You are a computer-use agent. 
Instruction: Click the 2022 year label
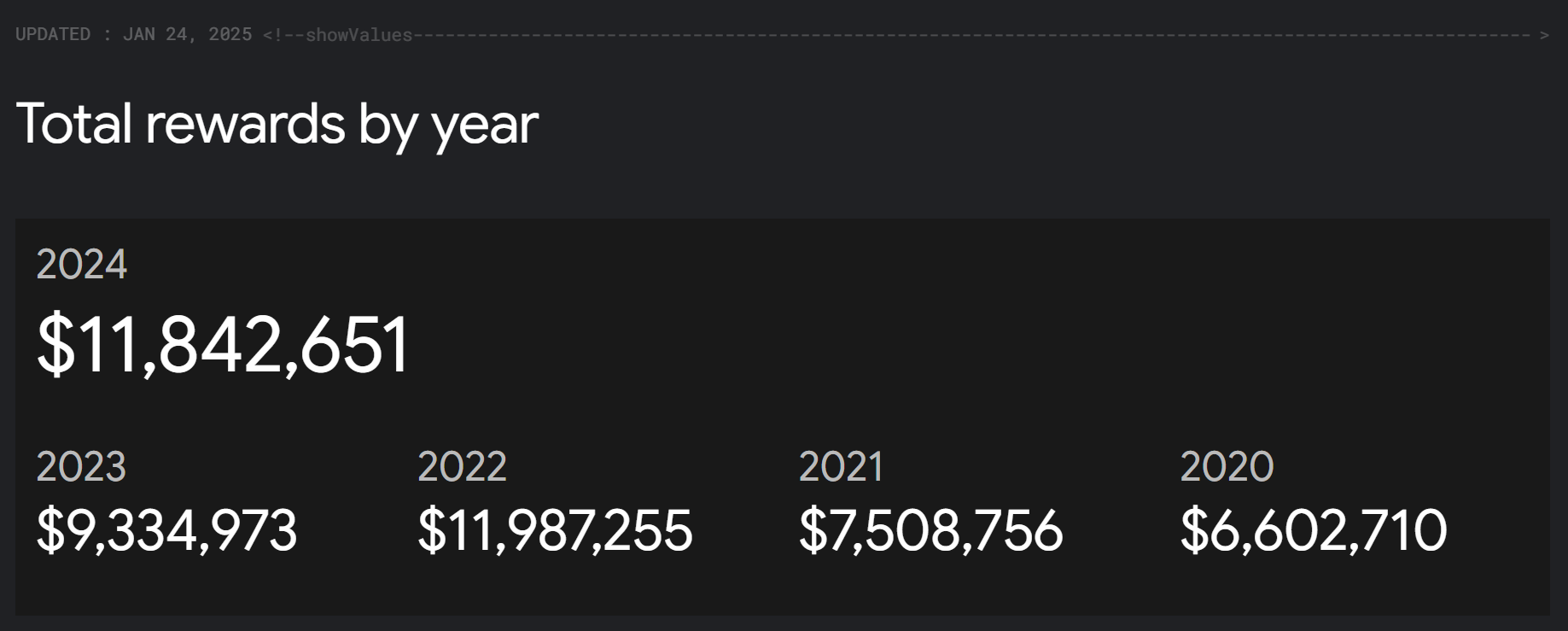pyautogui.click(x=462, y=467)
